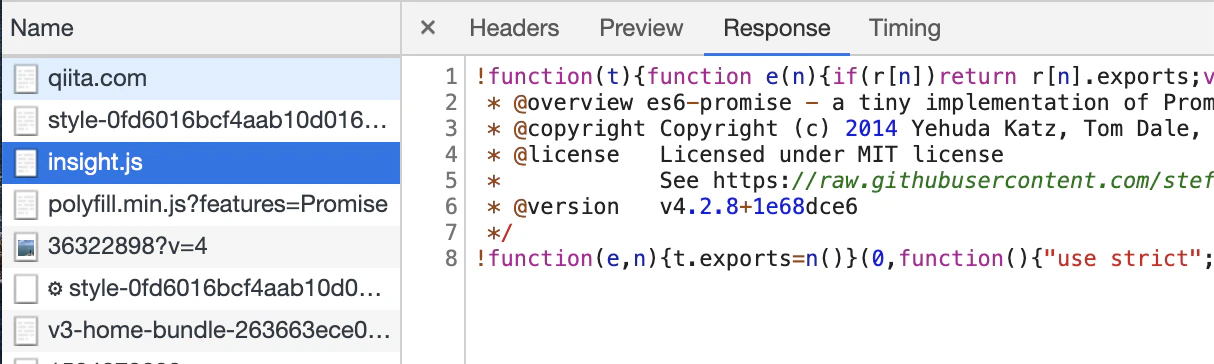Select the style-0fd6016bcf4aab10d016 stylesheet request
This screenshot has width=1214, height=364.
pos(200,120)
